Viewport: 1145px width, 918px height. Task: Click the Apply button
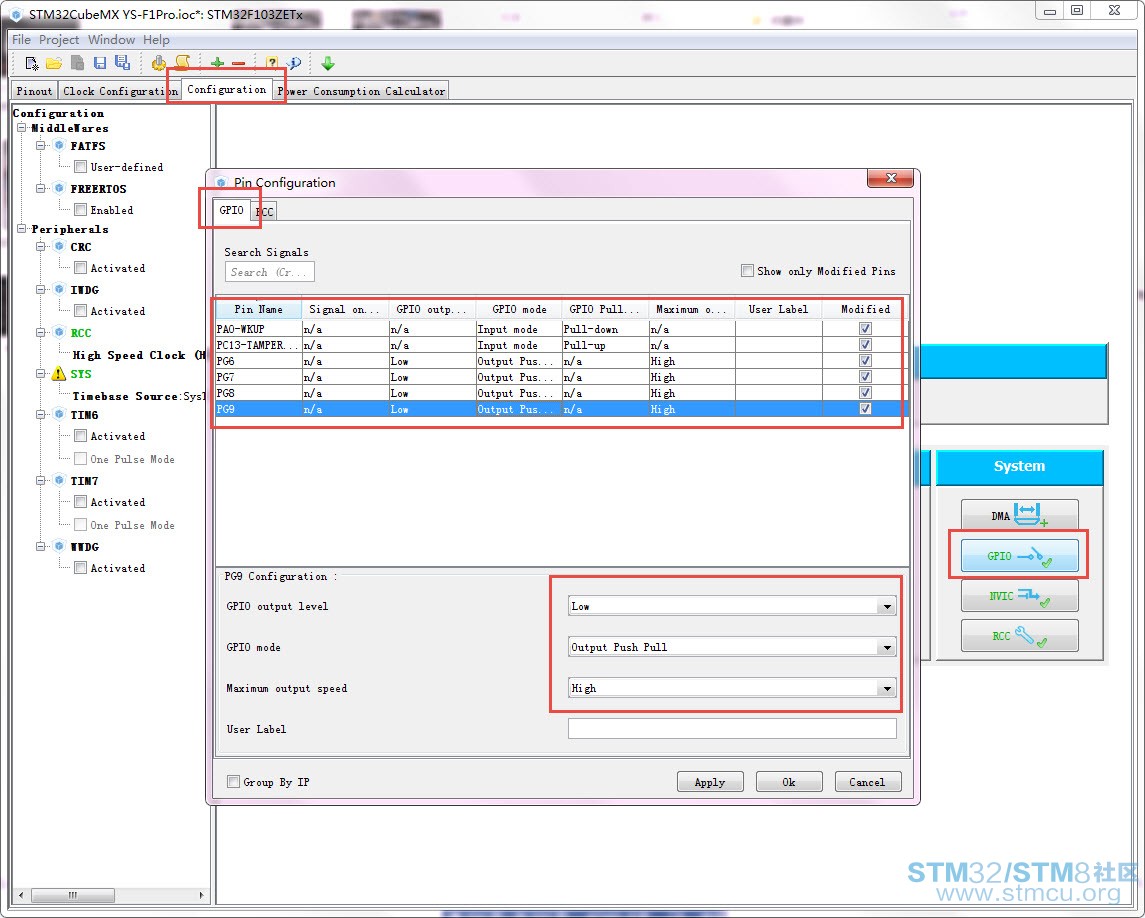click(x=710, y=782)
